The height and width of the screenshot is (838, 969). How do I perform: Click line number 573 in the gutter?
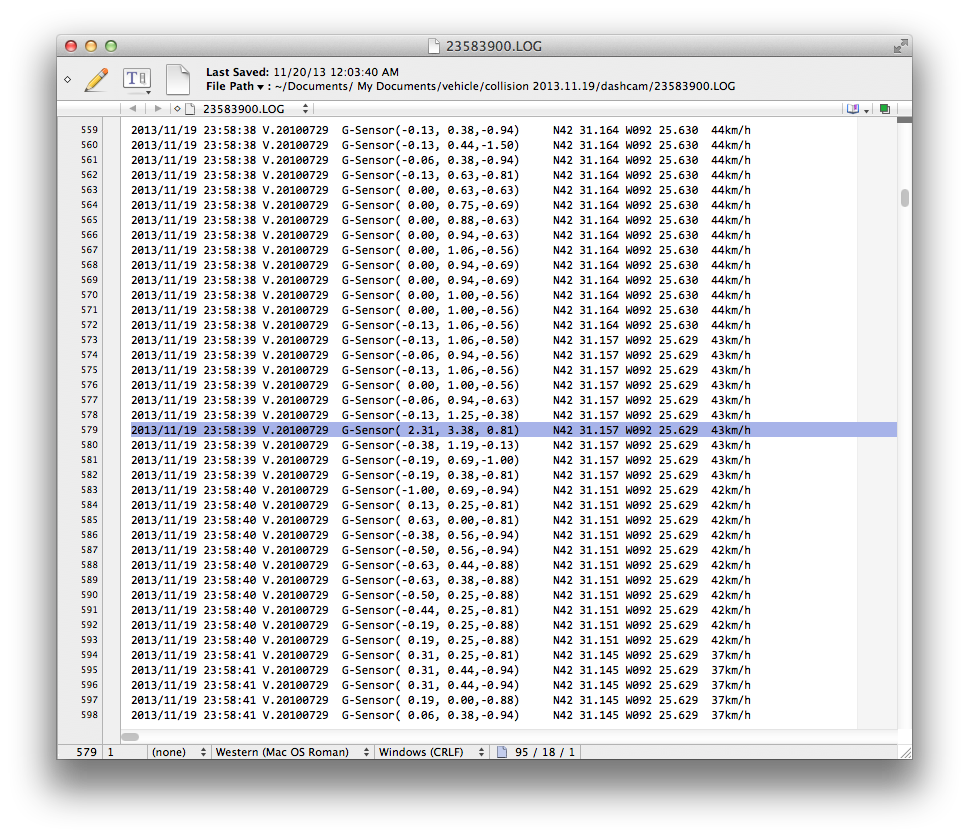(x=89, y=340)
